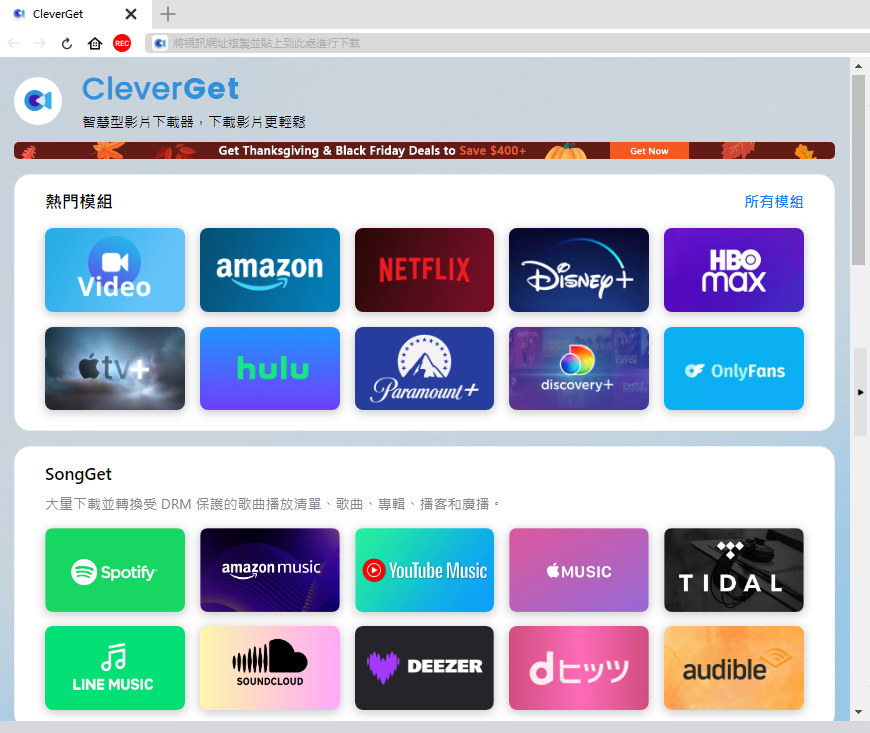Open the 所有模組 all modules link
Viewport: 870px width, 733px height.
773,201
